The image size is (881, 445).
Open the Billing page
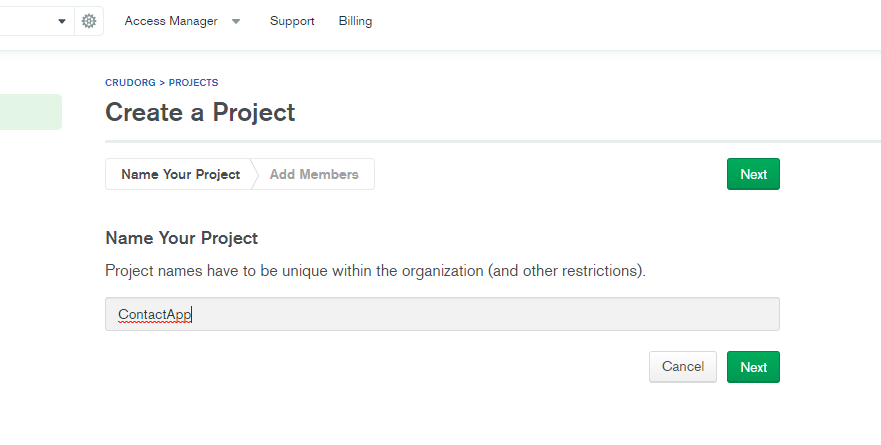pyautogui.click(x=355, y=21)
